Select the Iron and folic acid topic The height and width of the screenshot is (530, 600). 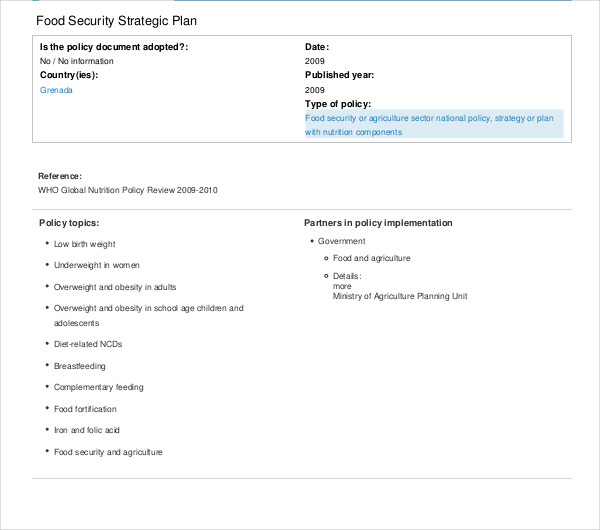coord(87,430)
